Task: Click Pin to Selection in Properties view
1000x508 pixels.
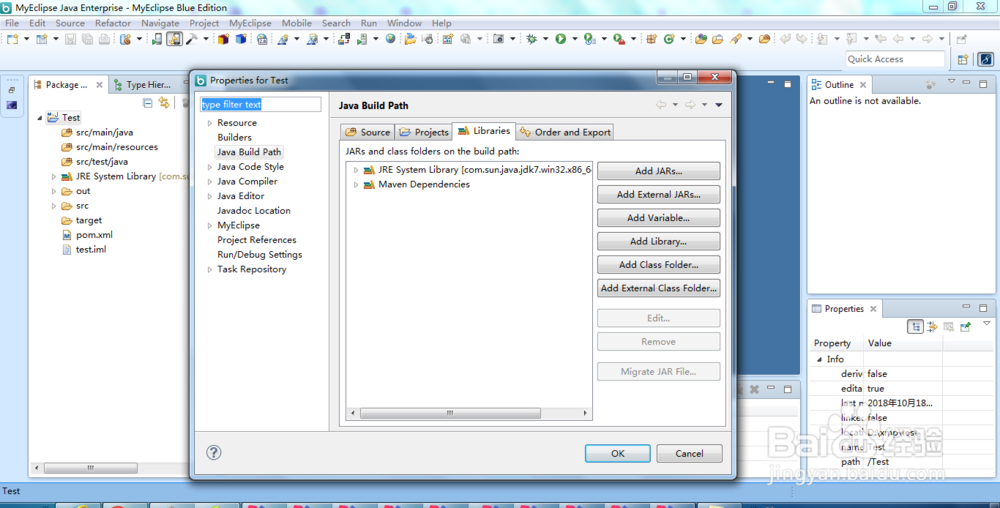Action: (966, 326)
